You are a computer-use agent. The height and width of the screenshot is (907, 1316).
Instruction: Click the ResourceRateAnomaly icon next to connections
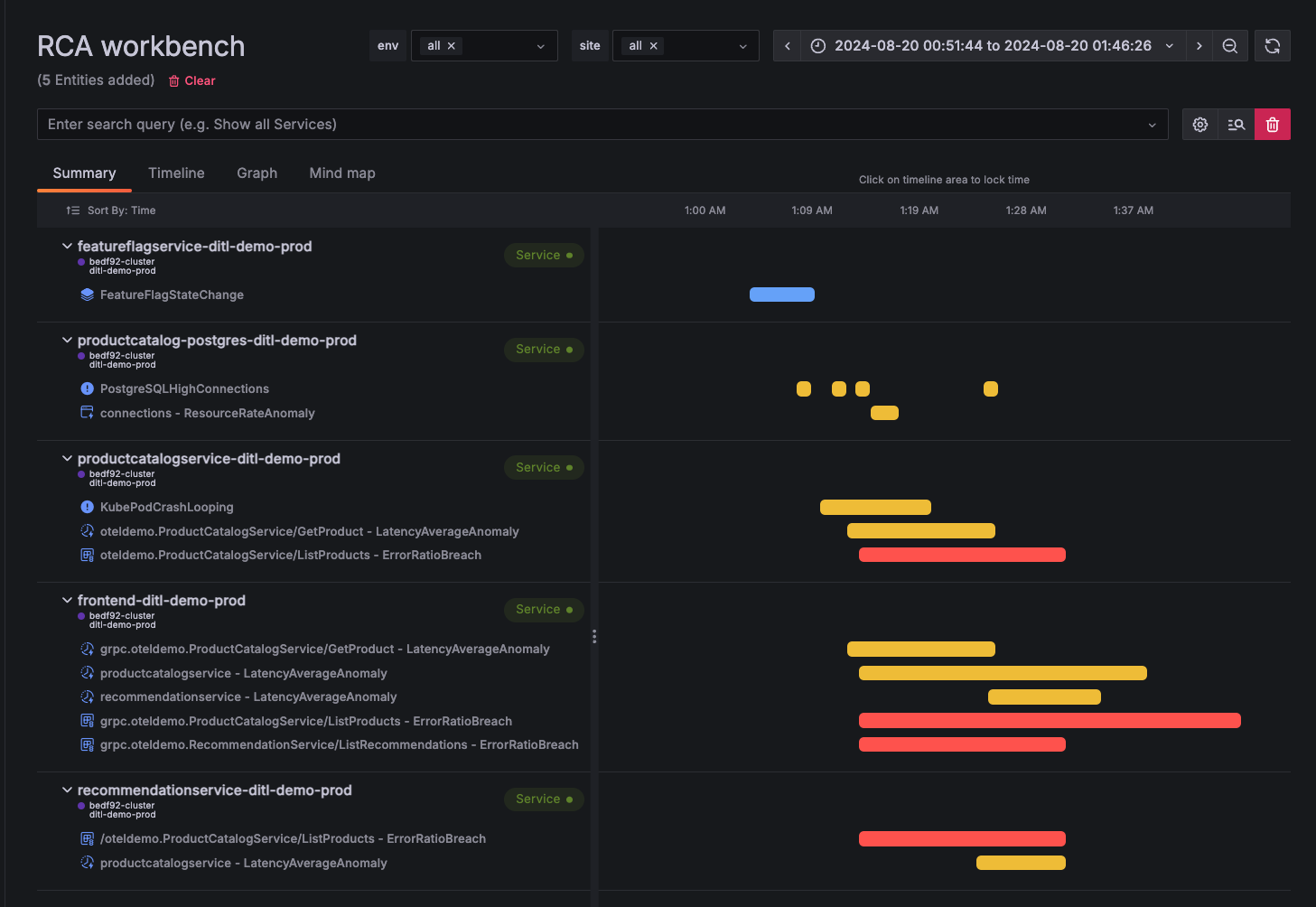pyautogui.click(x=87, y=412)
